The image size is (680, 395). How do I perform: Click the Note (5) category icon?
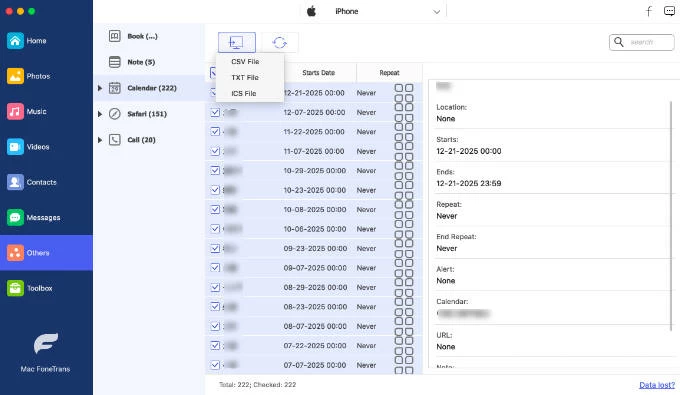coord(114,62)
